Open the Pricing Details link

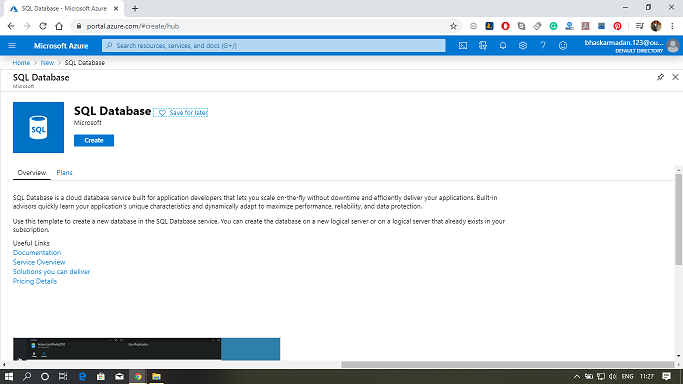[x=35, y=281]
